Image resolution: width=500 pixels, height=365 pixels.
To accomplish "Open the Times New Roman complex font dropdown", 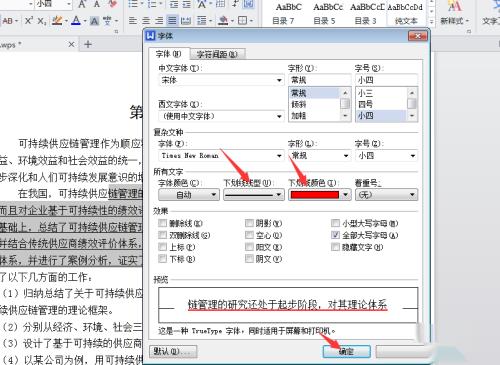I will (x=279, y=156).
